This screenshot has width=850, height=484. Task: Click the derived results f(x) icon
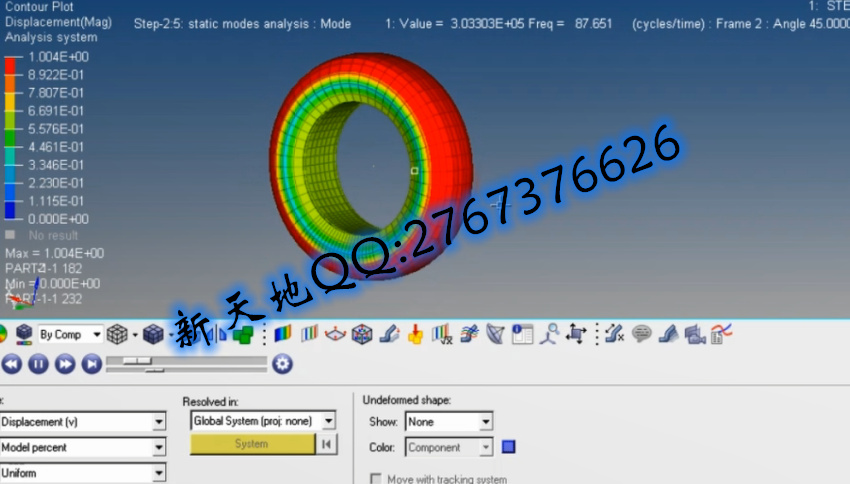pyautogui.click(x=442, y=334)
